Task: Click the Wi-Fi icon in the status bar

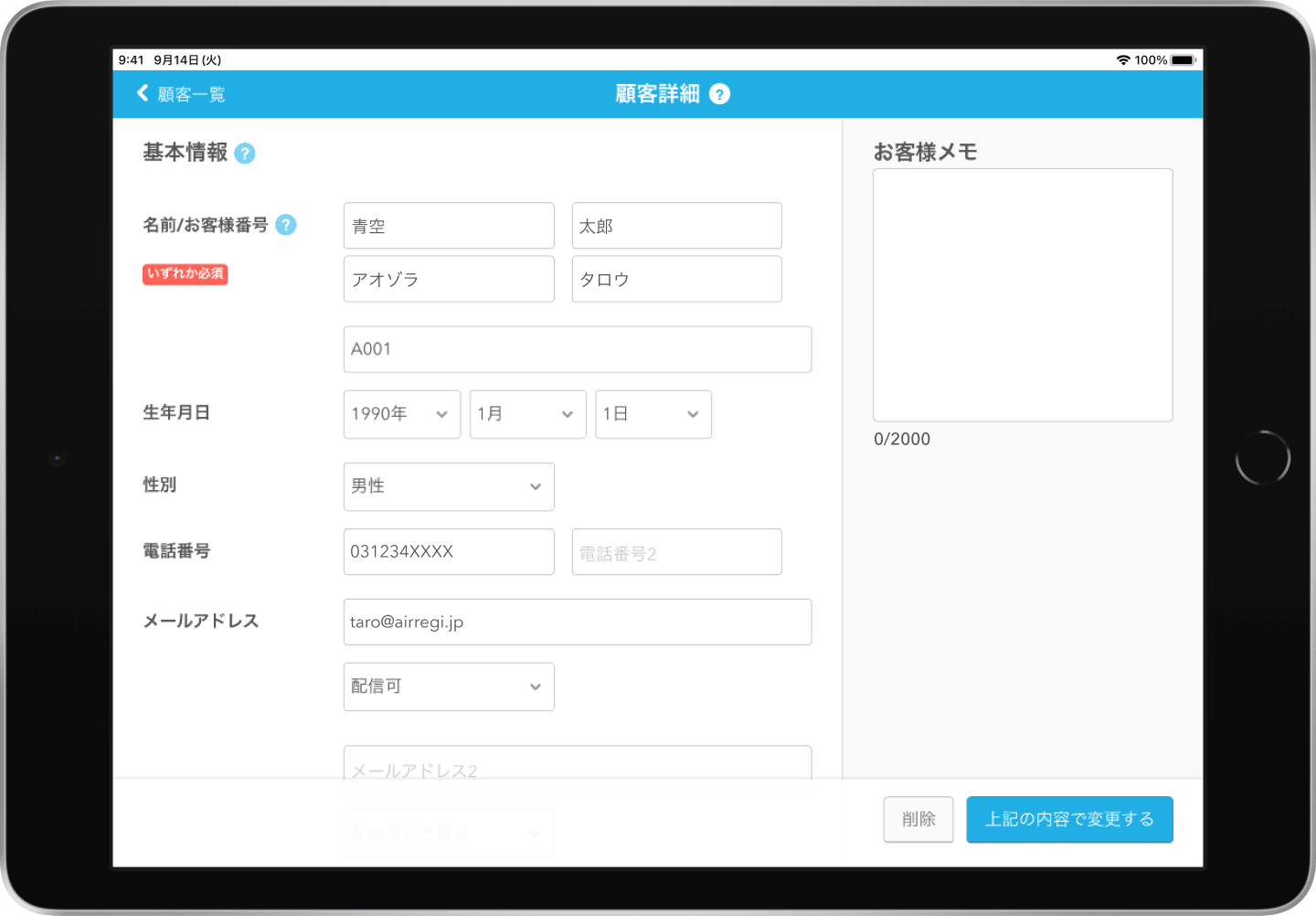Action: coord(1124,59)
